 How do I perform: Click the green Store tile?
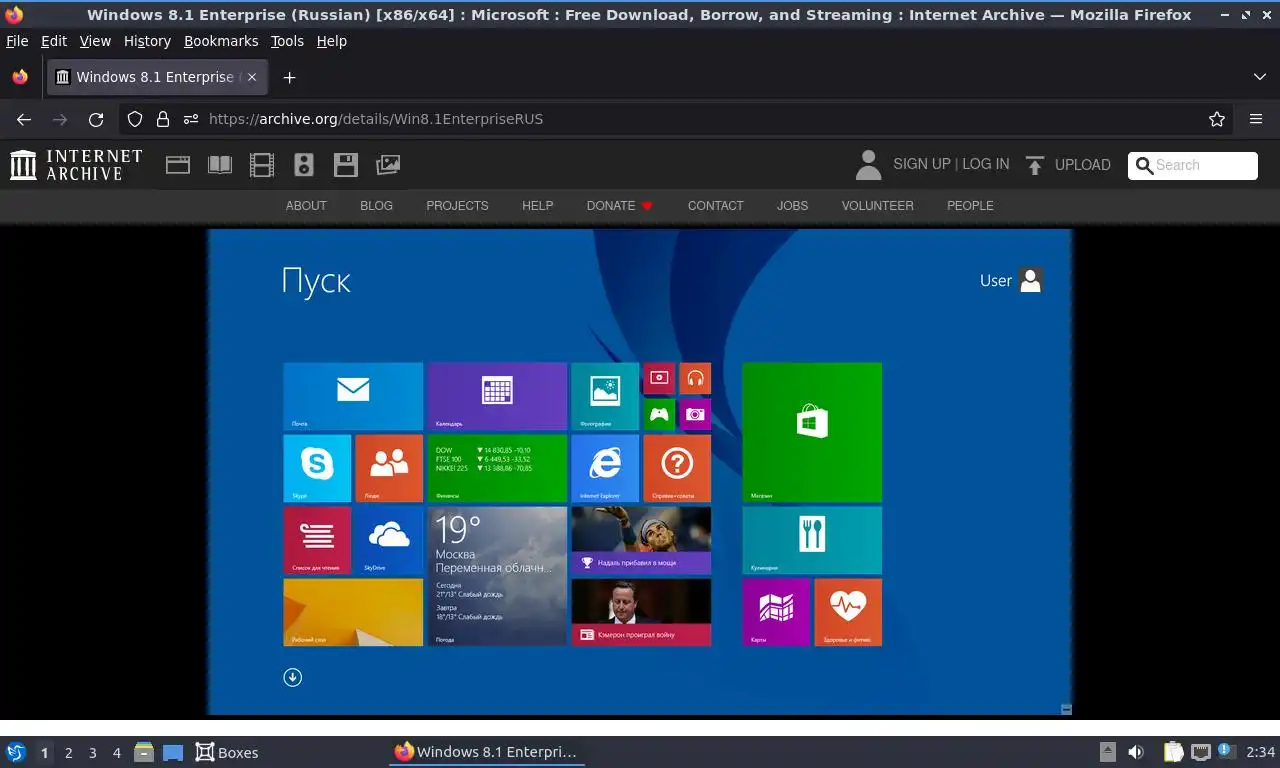[812, 432]
